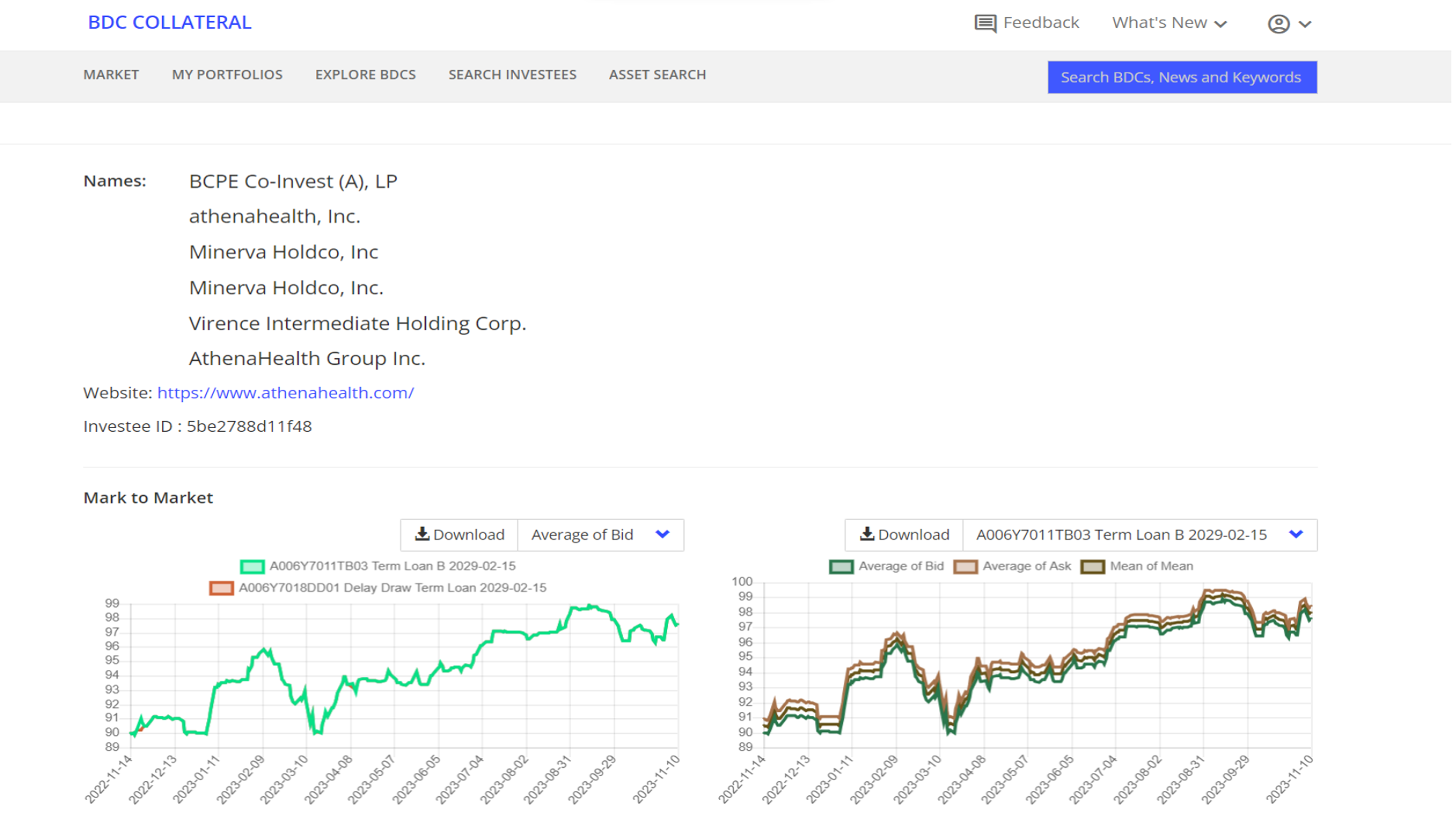The height and width of the screenshot is (831, 1456).
Task: Open the A006Y7011TB03 Term Loan B selector dropdown
Action: [x=1139, y=534]
